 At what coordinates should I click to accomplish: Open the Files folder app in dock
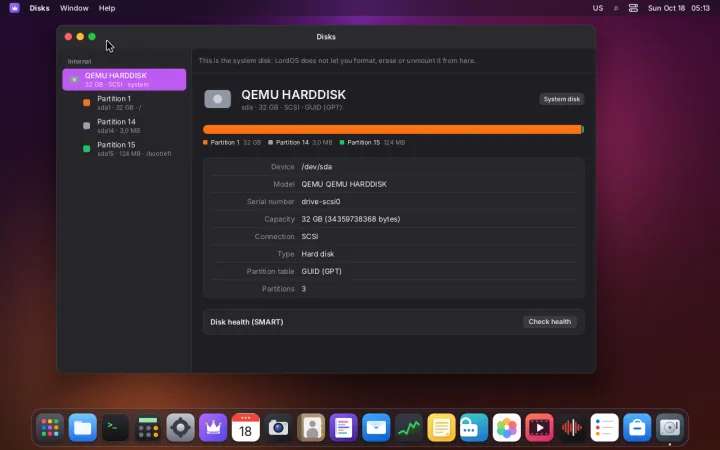click(83, 428)
